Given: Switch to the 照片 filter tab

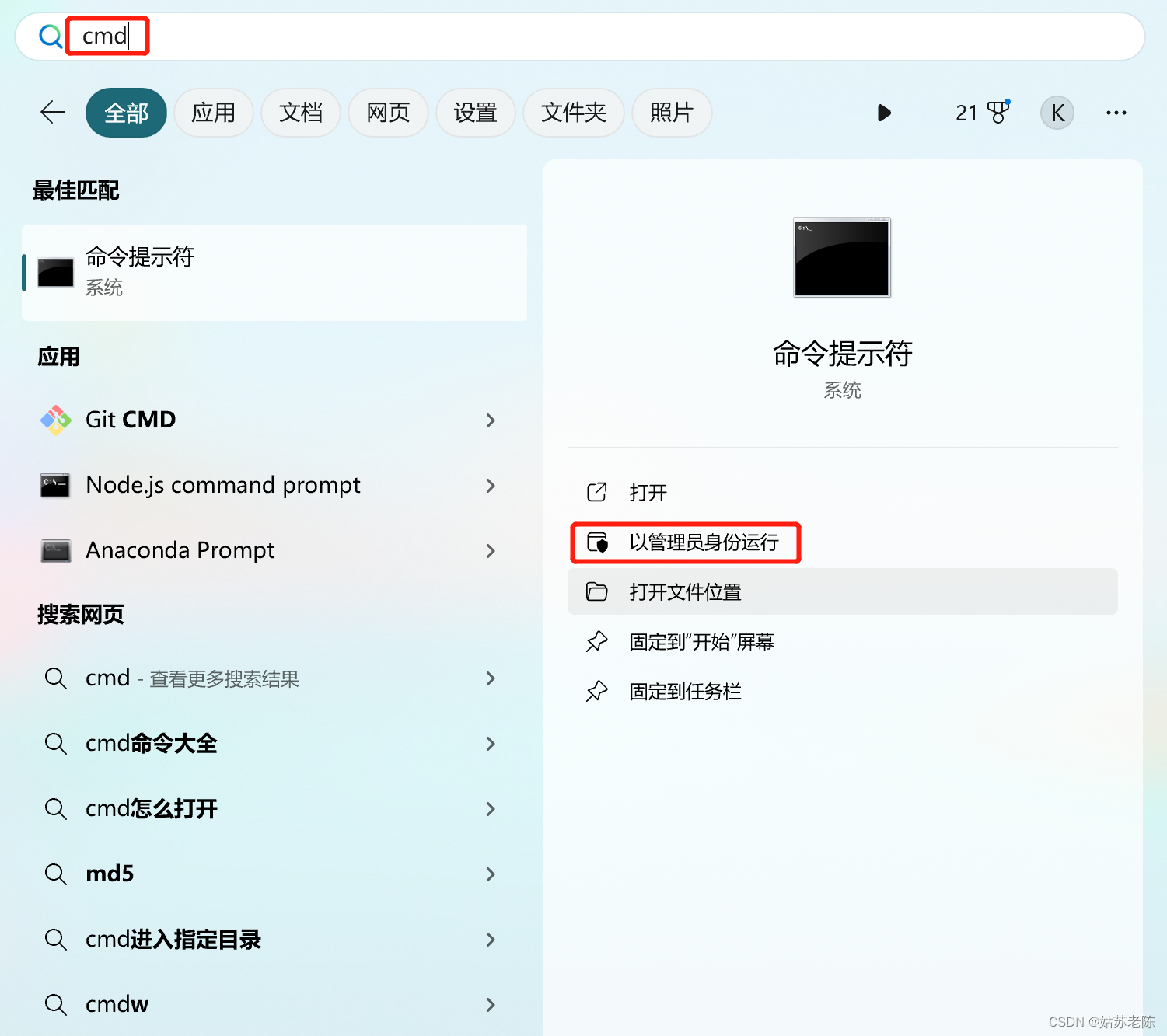Looking at the screenshot, I should (672, 113).
